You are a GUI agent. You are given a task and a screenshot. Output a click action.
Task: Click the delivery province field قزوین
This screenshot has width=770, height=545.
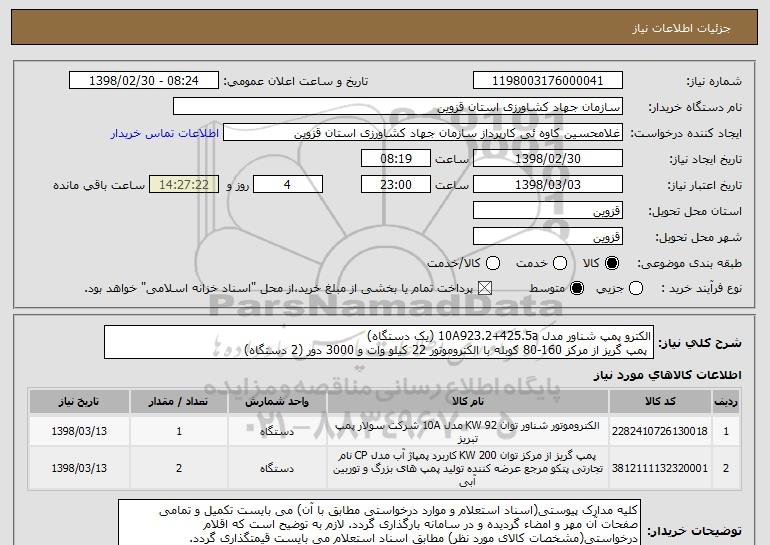[548, 211]
